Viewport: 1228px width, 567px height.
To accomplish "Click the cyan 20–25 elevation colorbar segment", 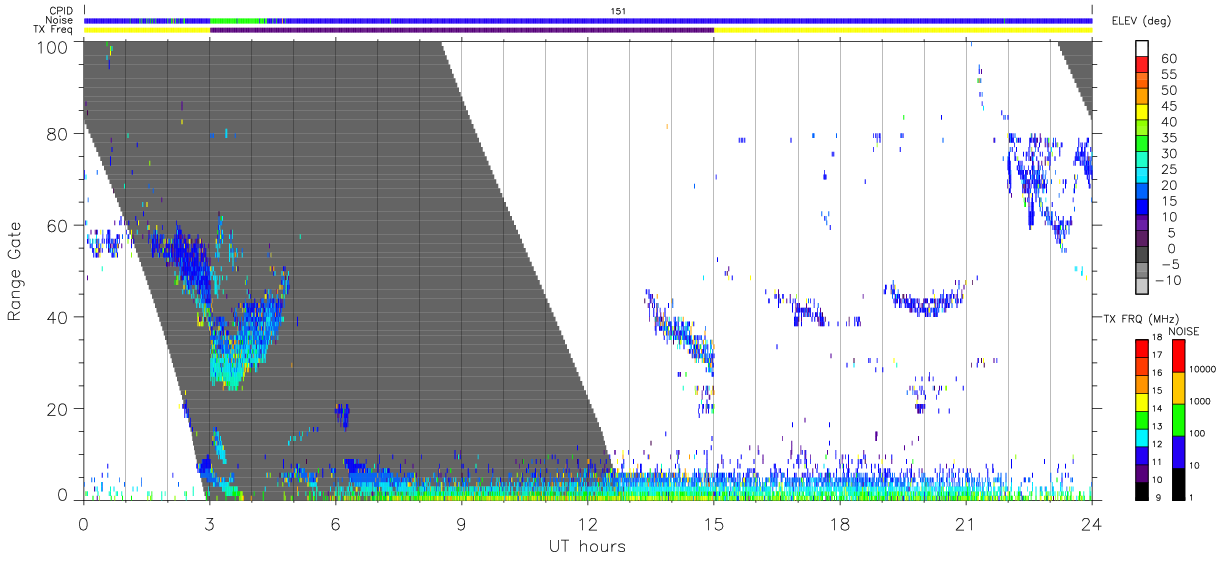I will point(1143,177).
